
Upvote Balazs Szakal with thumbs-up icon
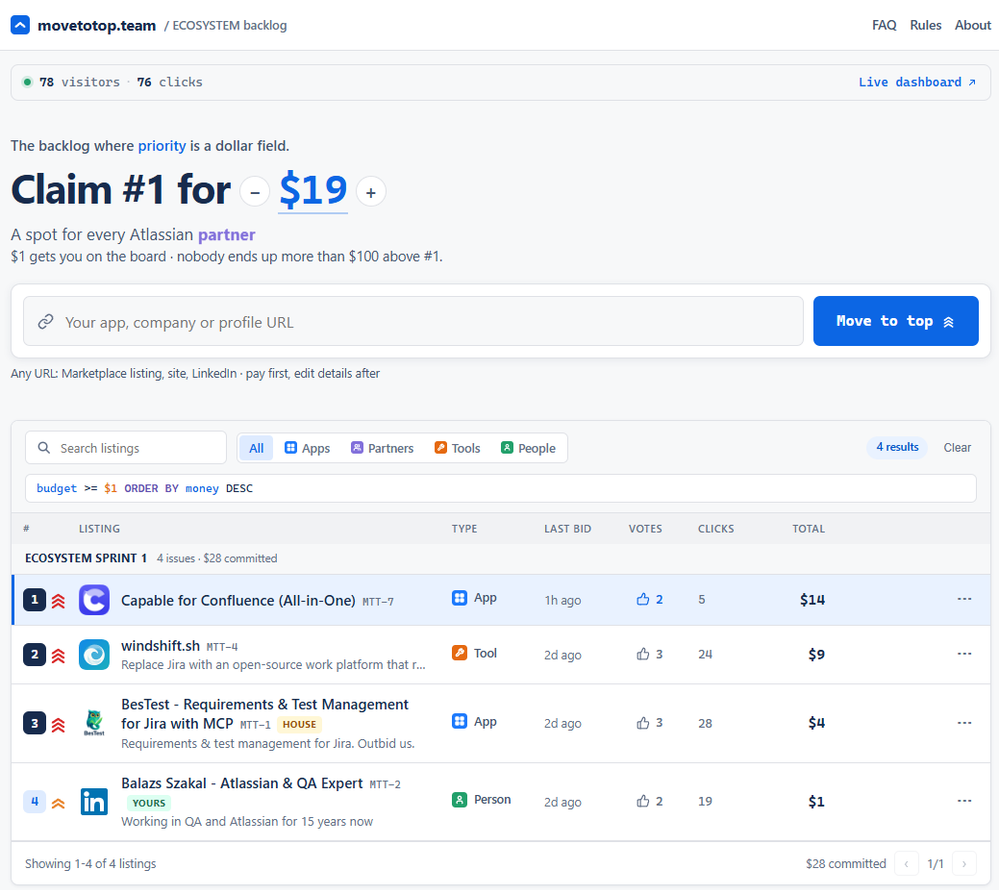point(643,801)
